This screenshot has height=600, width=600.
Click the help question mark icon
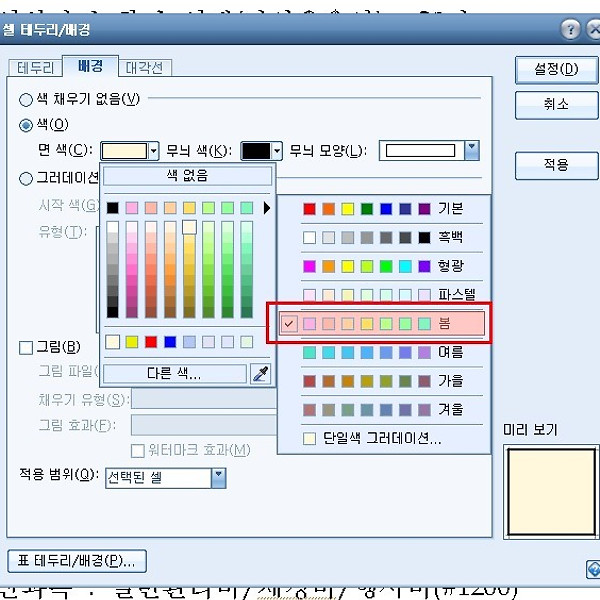tap(568, 30)
